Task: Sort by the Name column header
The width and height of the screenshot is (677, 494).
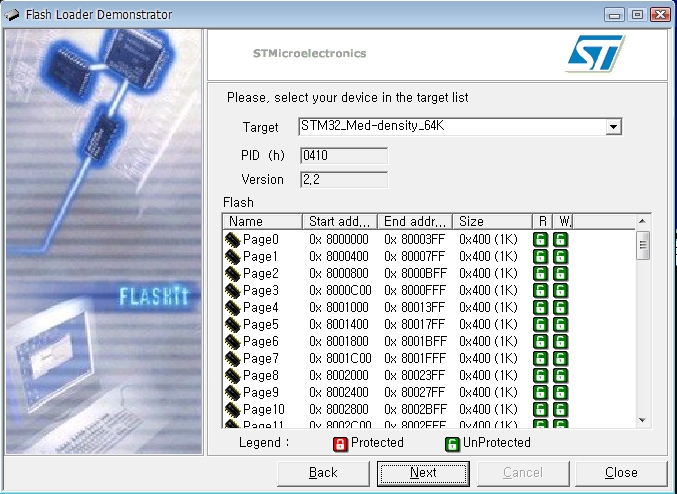Action: tap(263, 222)
